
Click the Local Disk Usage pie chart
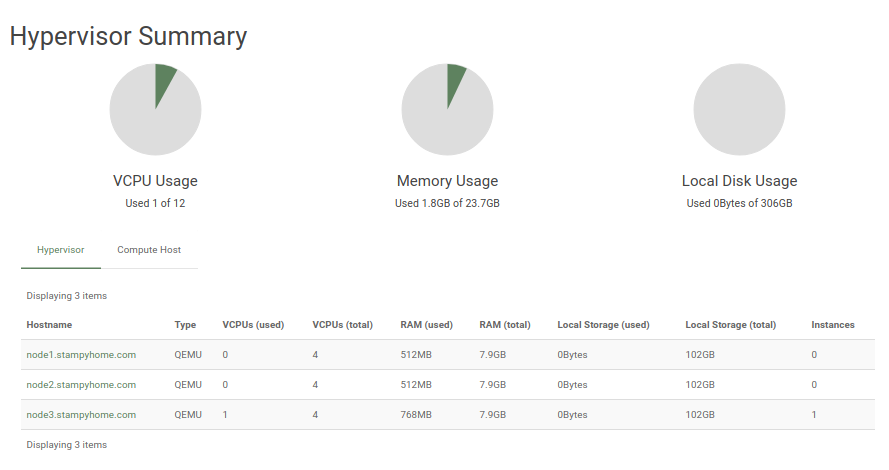tap(739, 109)
